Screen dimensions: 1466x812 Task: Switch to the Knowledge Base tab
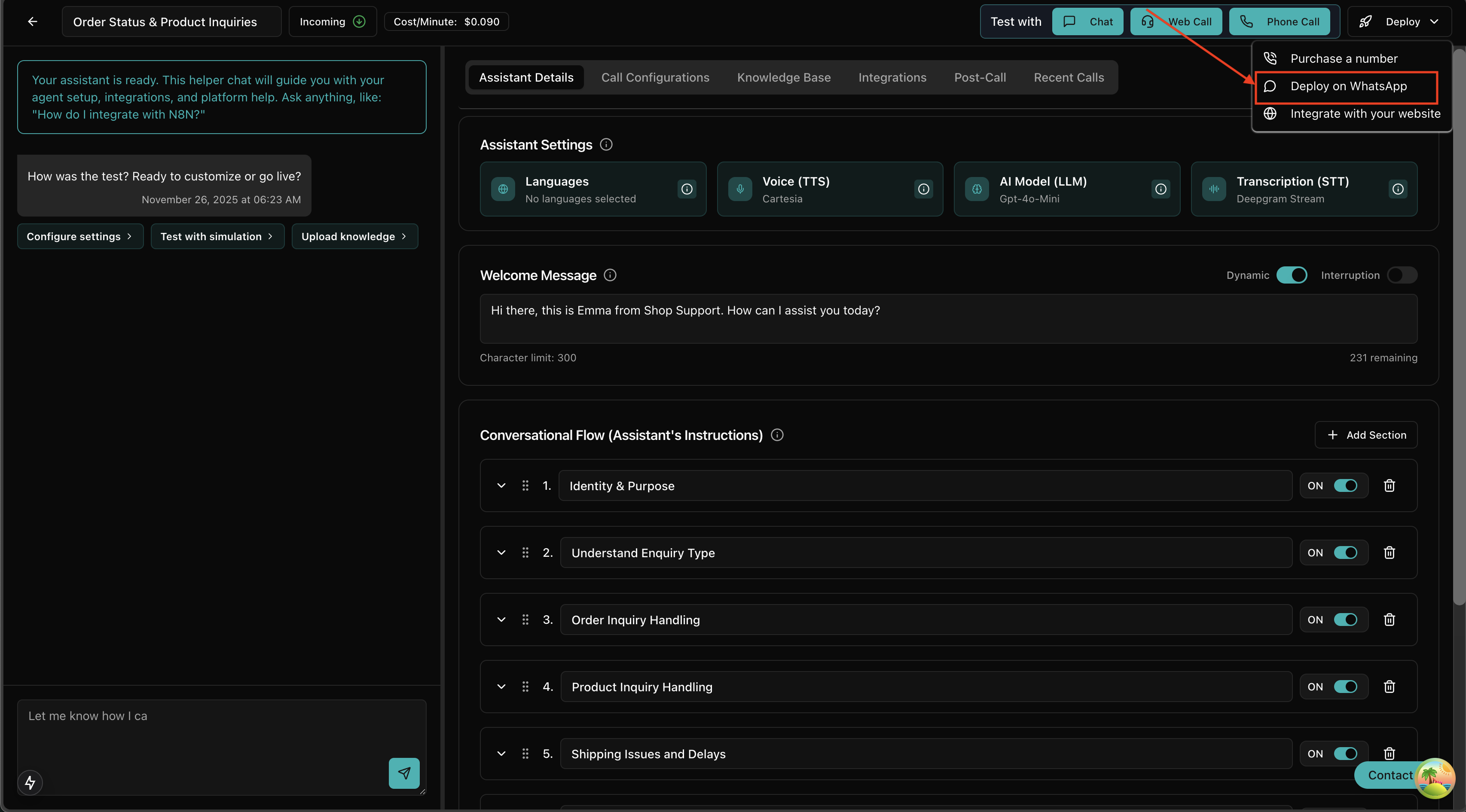783,77
